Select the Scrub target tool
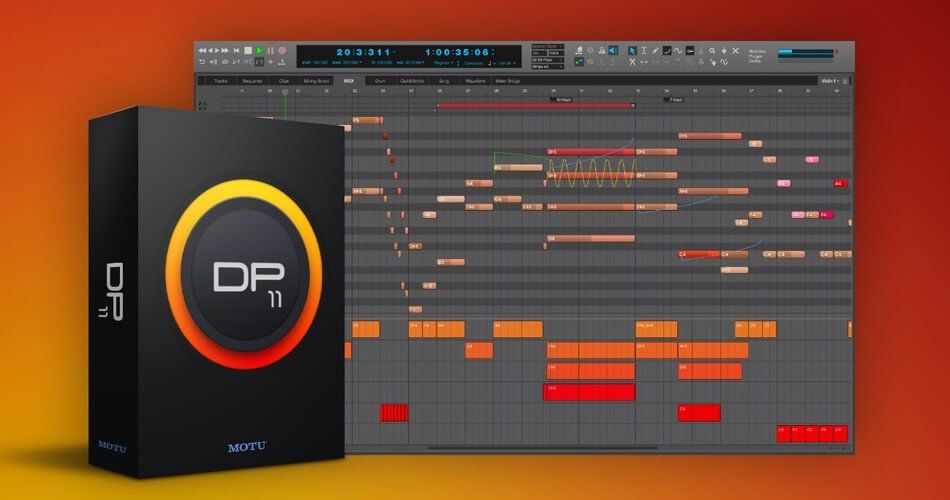This screenshot has width=950, height=500. (x=724, y=51)
